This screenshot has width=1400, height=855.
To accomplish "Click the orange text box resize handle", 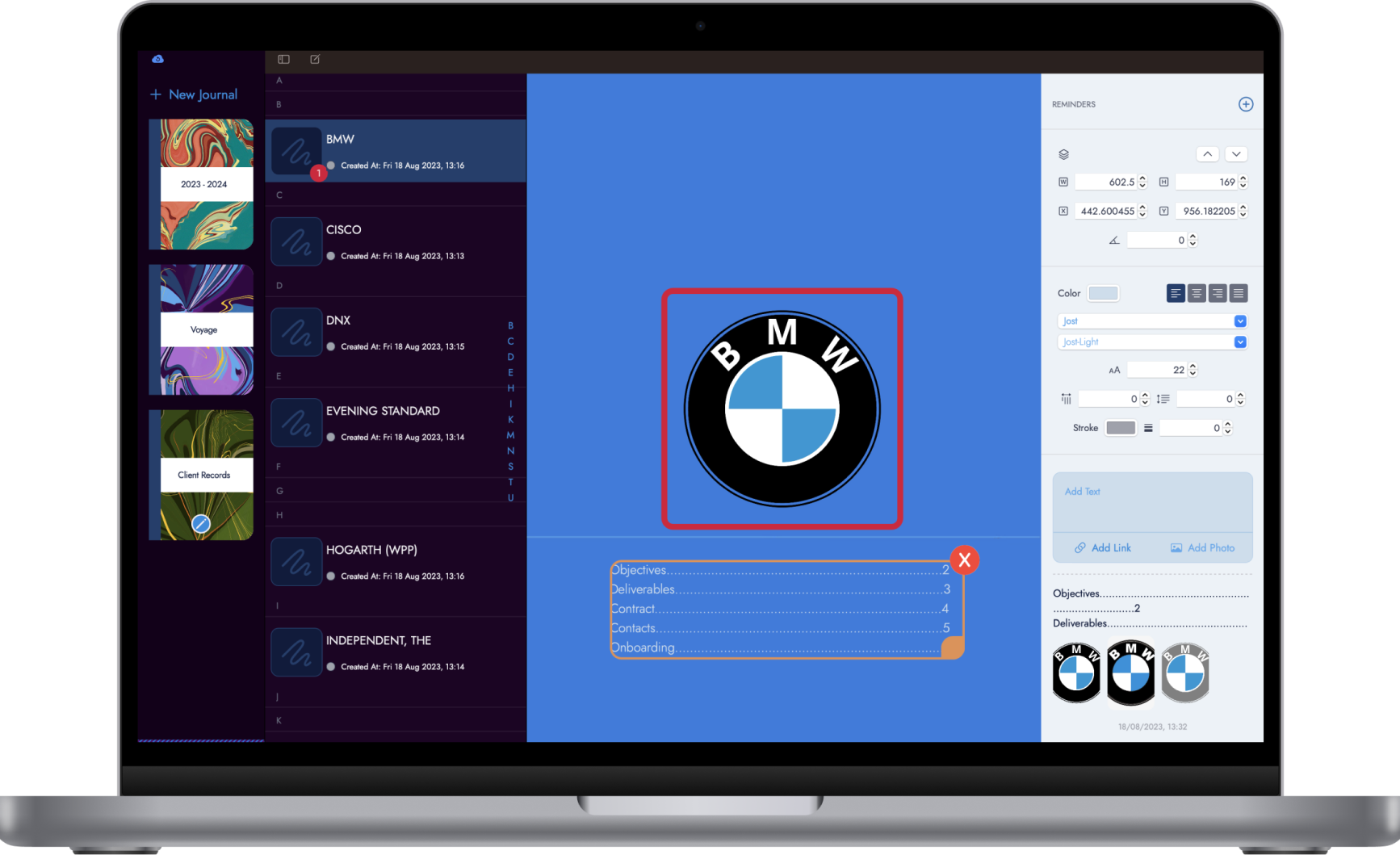I will [x=953, y=648].
